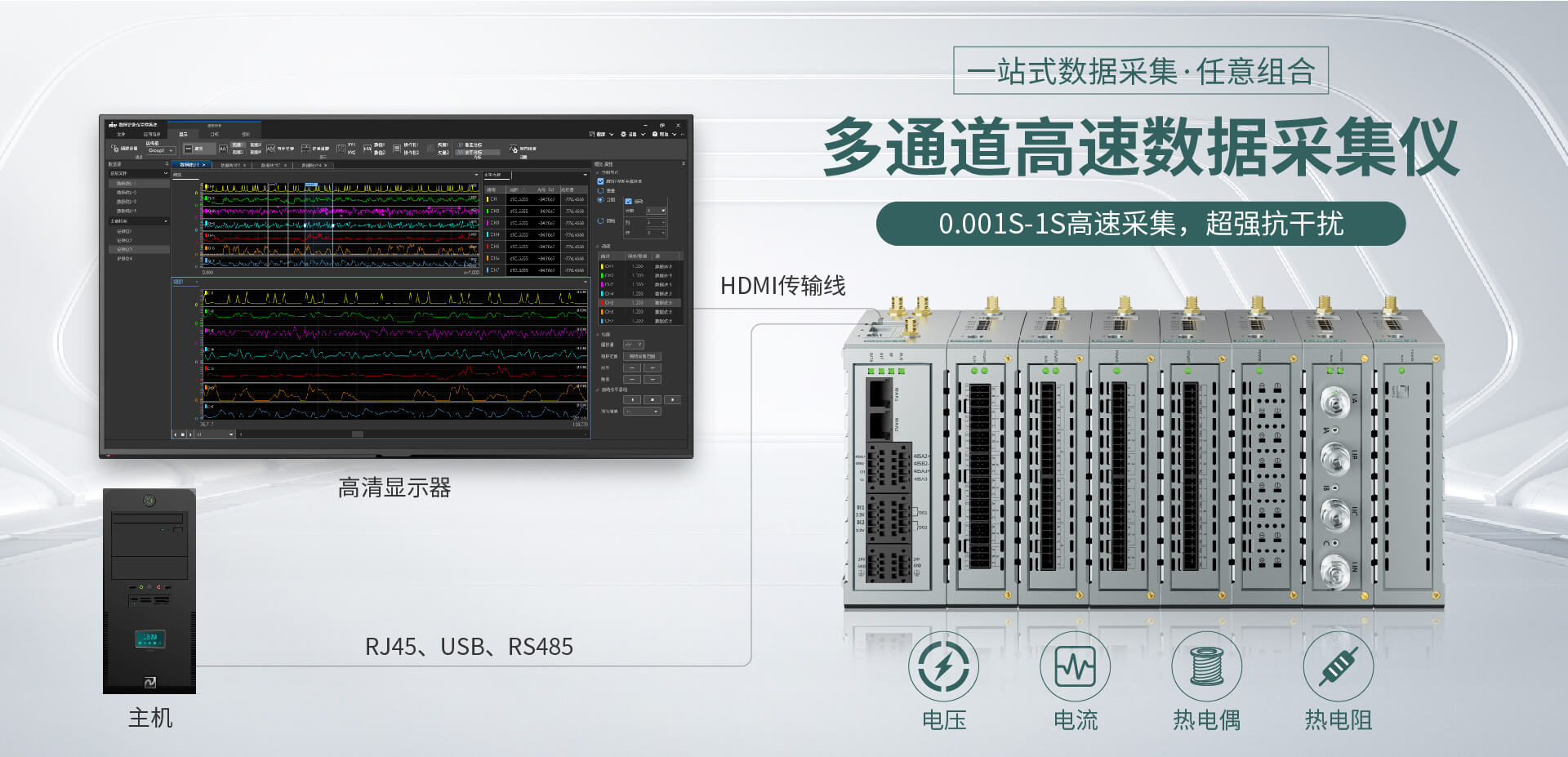Select the third radio button in properties panel
Screen dimensions: 1568x757
click(x=601, y=220)
